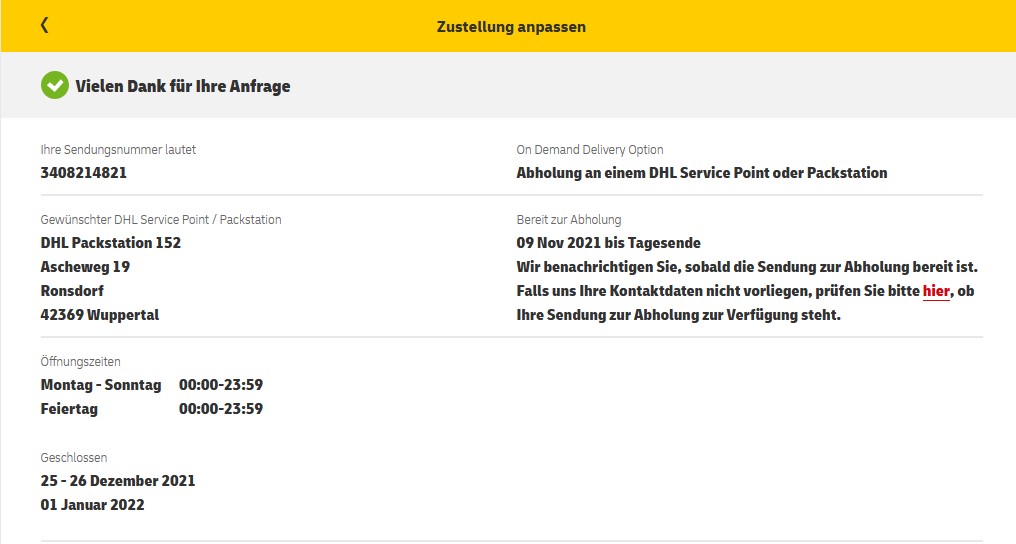Select '09 Nov 2021 bis Tagesende' date
1016x544 pixels.
(608, 243)
